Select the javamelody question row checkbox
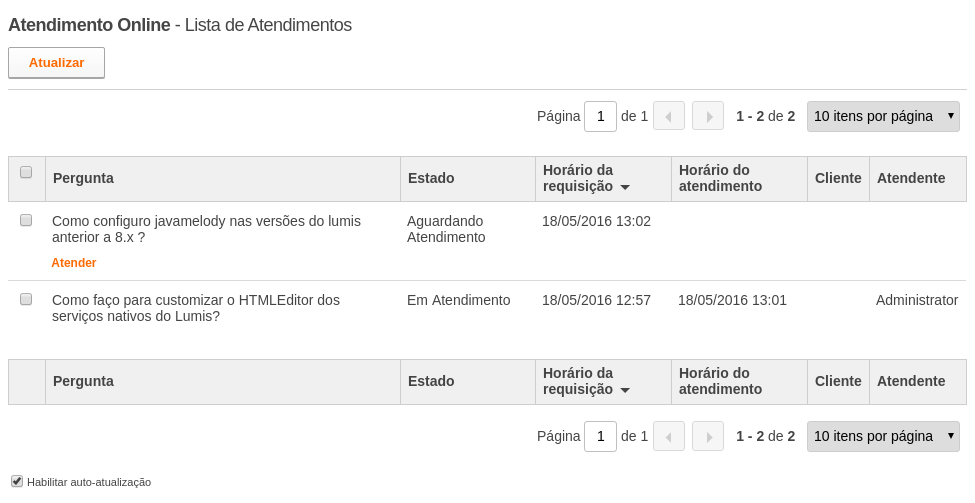 point(26,220)
